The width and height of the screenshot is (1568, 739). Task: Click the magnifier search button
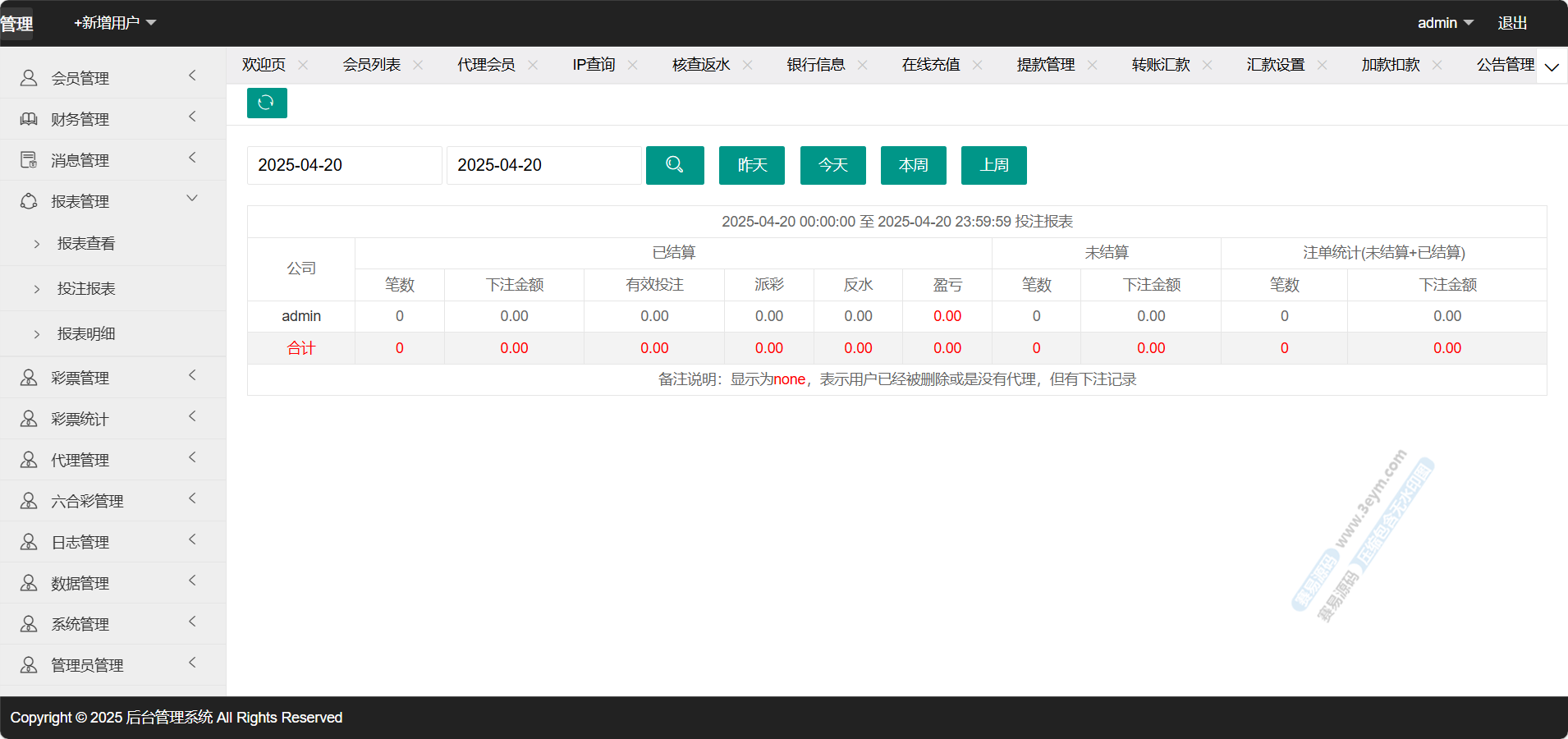[x=675, y=165]
